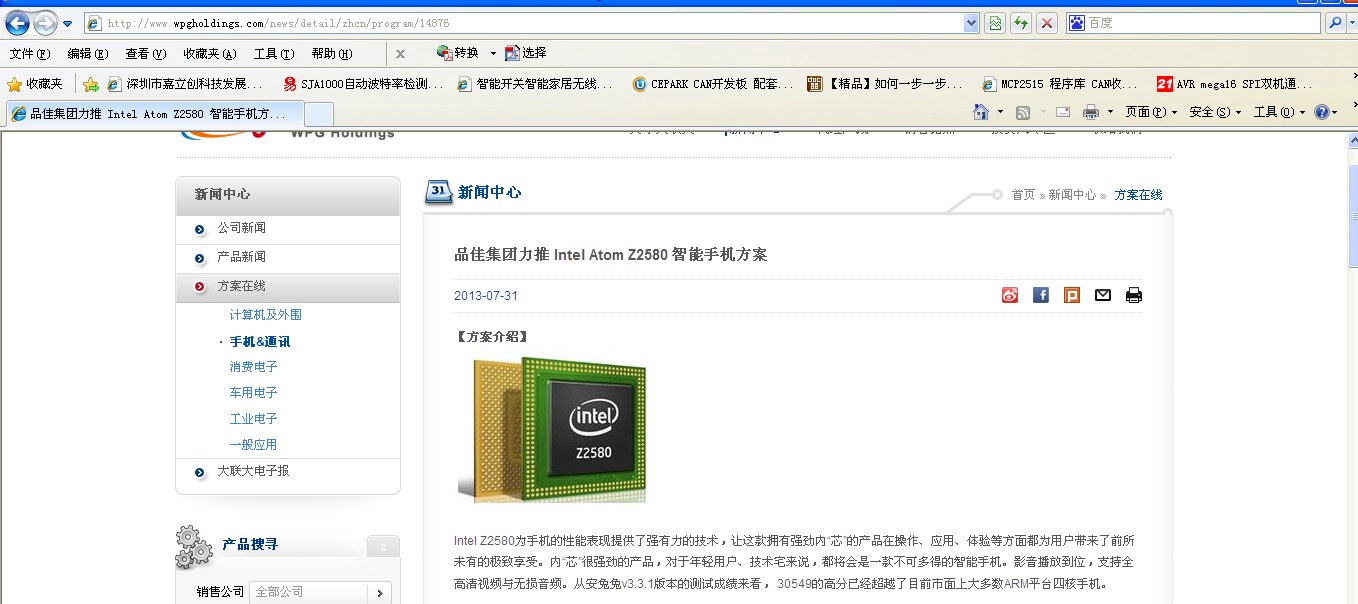Close the 转换 toolbar with its X

click(x=400, y=54)
